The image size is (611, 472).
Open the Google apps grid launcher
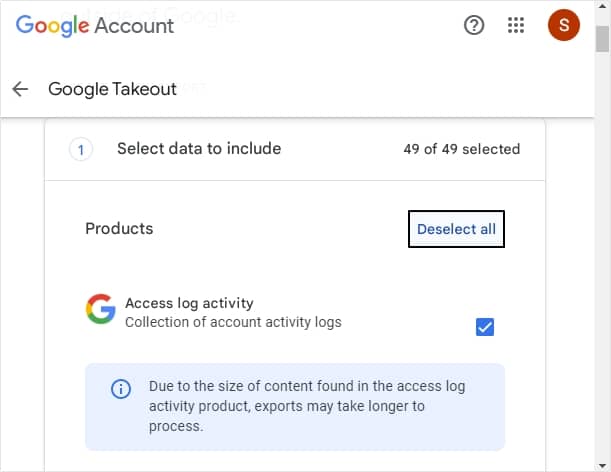[x=516, y=26]
